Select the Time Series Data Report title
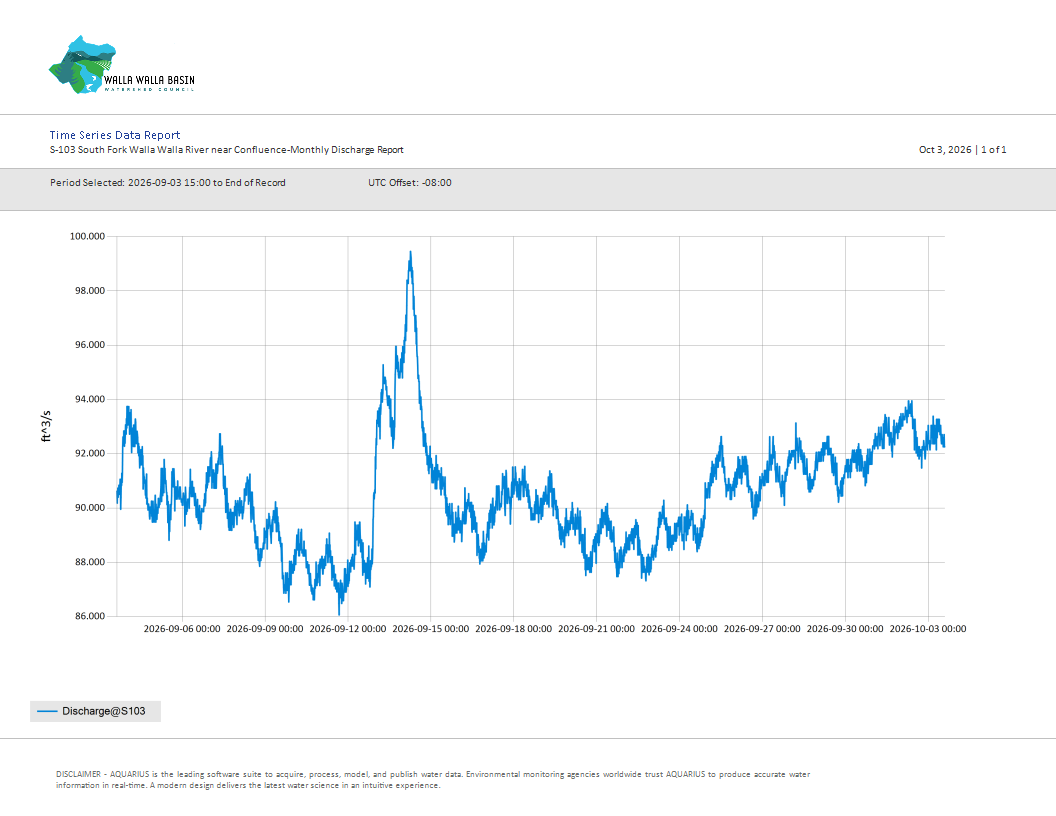This screenshot has height=816, width=1056. [x=115, y=135]
